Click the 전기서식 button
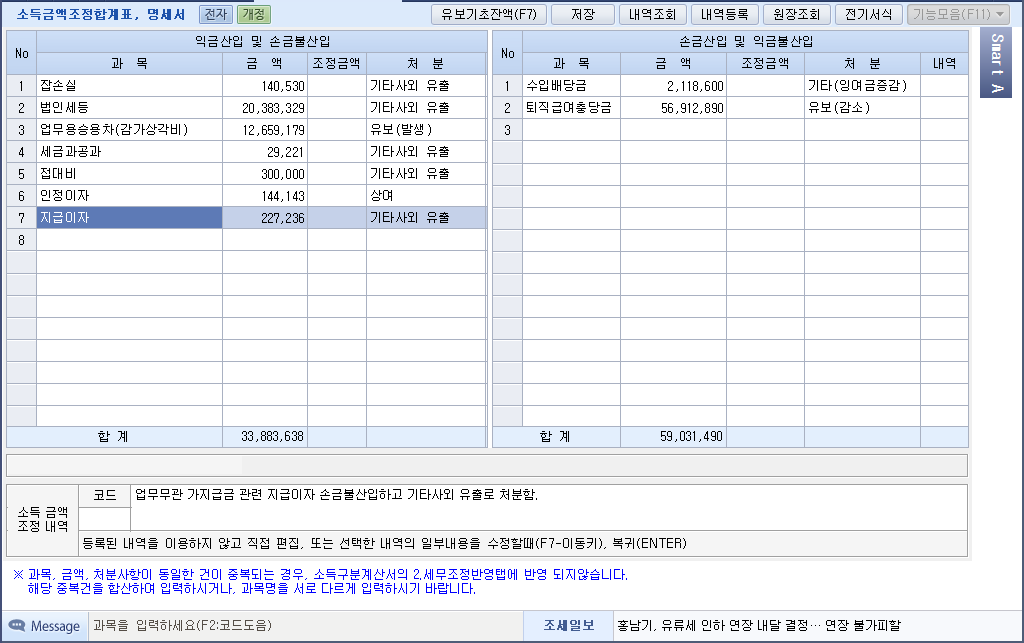The height and width of the screenshot is (643, 1024). click(x=868, y=14)
